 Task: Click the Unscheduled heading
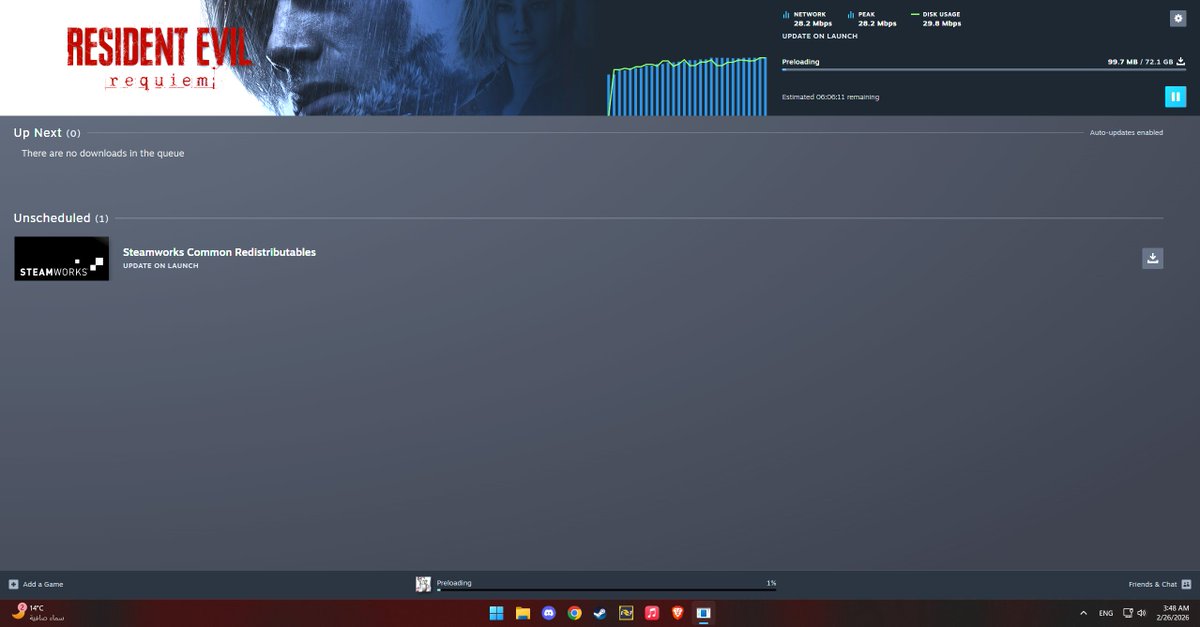tap(52, 218)
